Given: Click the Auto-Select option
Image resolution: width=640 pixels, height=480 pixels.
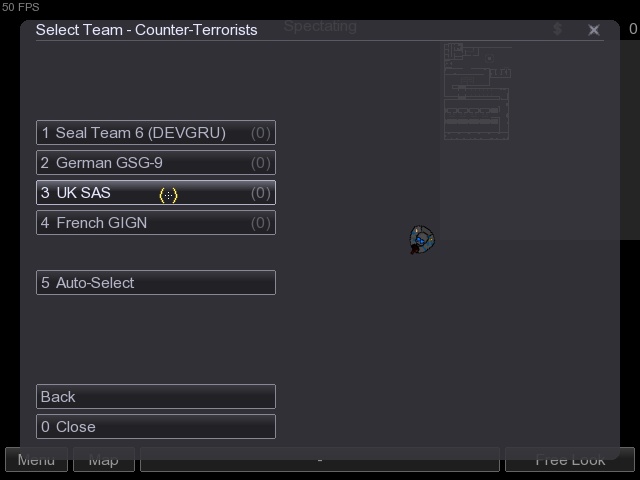Looking at the screenshot, I should (x=156, y=282).
